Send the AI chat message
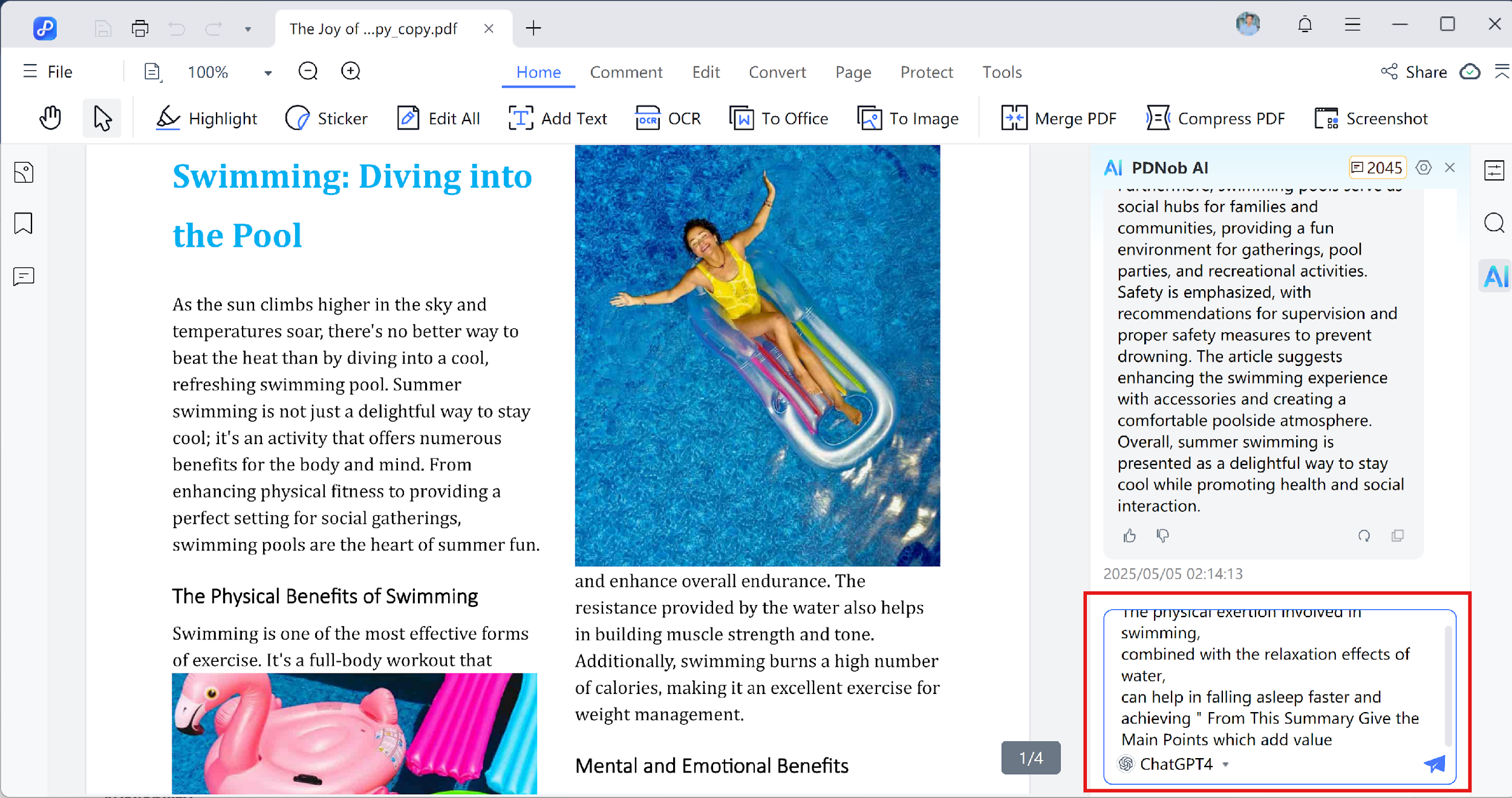 (x=1434, y=764)
